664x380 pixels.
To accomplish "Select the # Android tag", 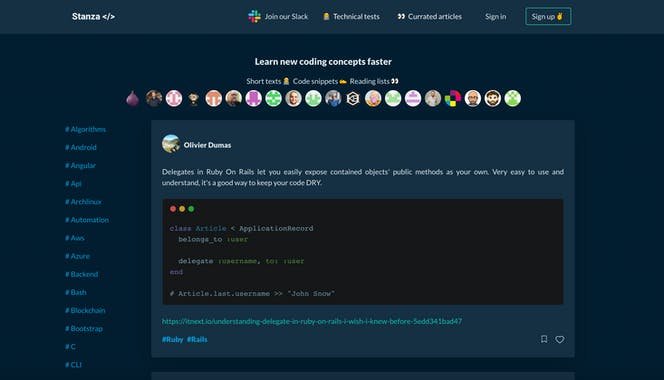I will tap(81, 147).
